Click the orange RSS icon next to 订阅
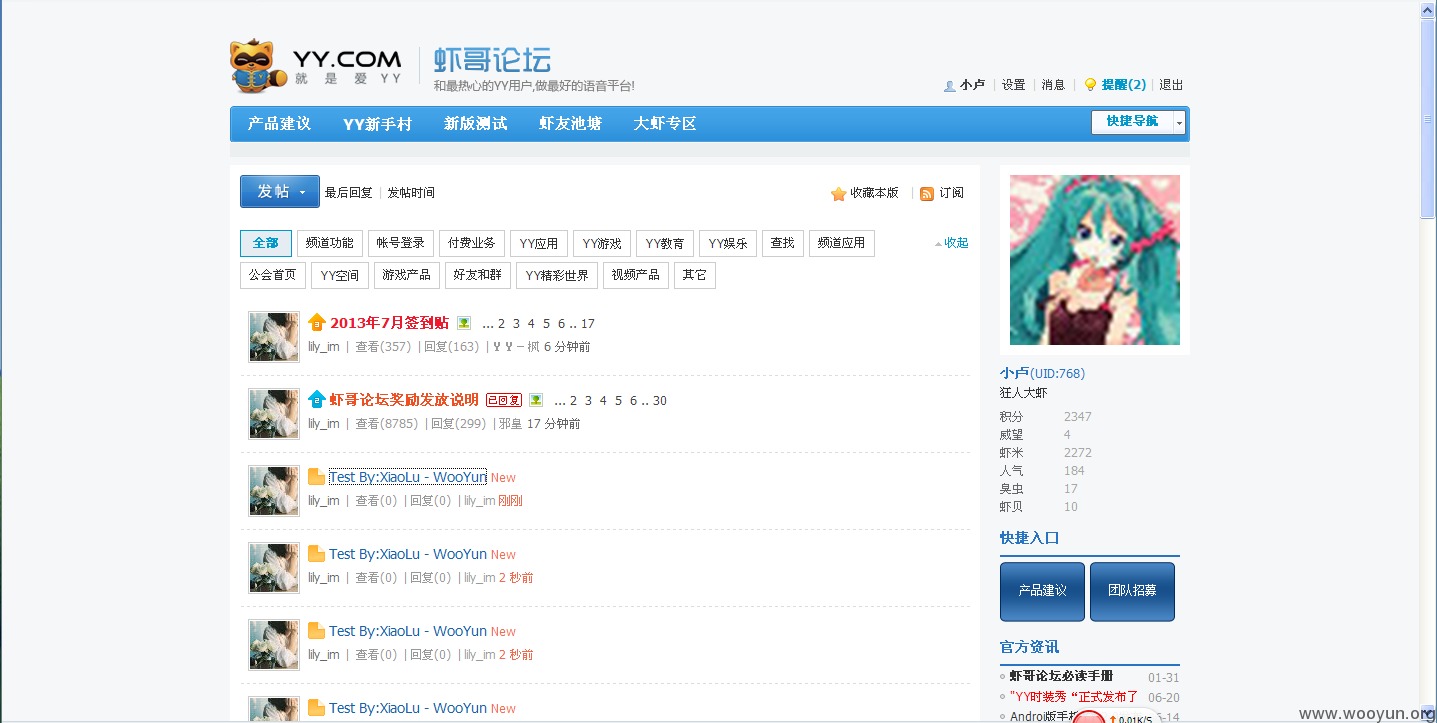Viewport: 1437px width, 723px height. [927, 193]
